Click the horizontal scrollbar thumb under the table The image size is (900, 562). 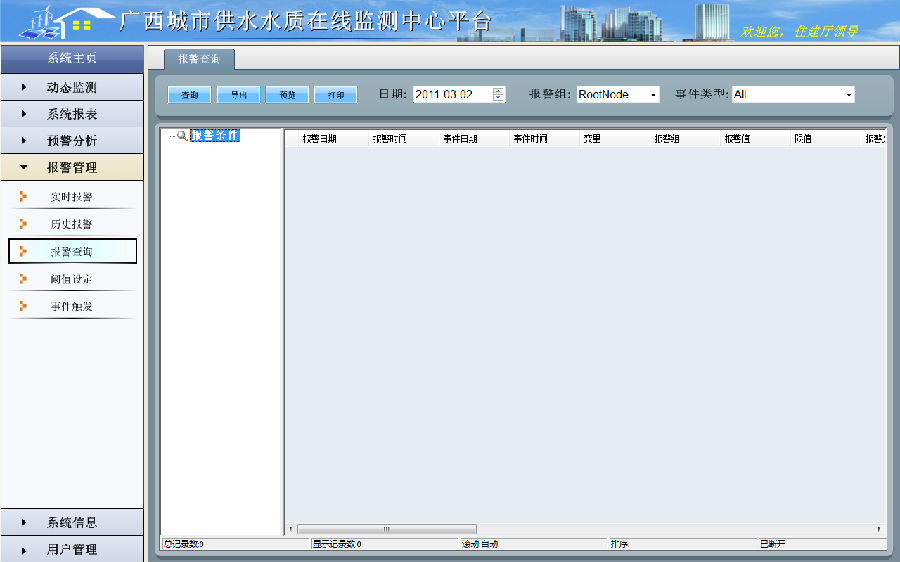(386, 529)
